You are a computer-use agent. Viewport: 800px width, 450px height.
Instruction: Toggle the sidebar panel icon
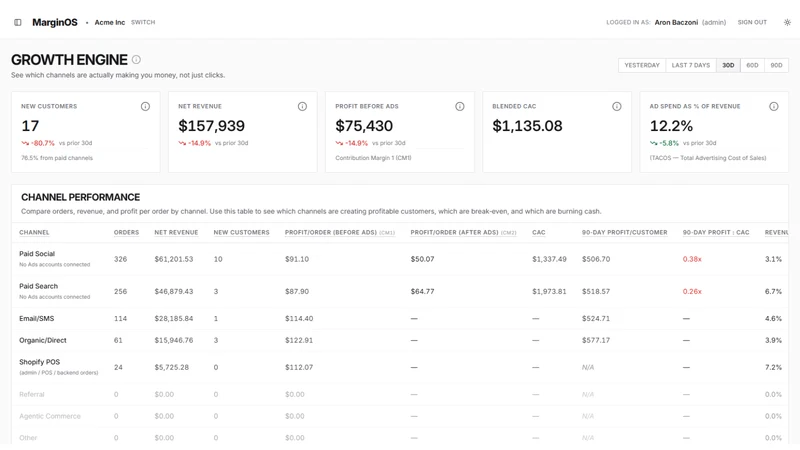click(18, 22)
